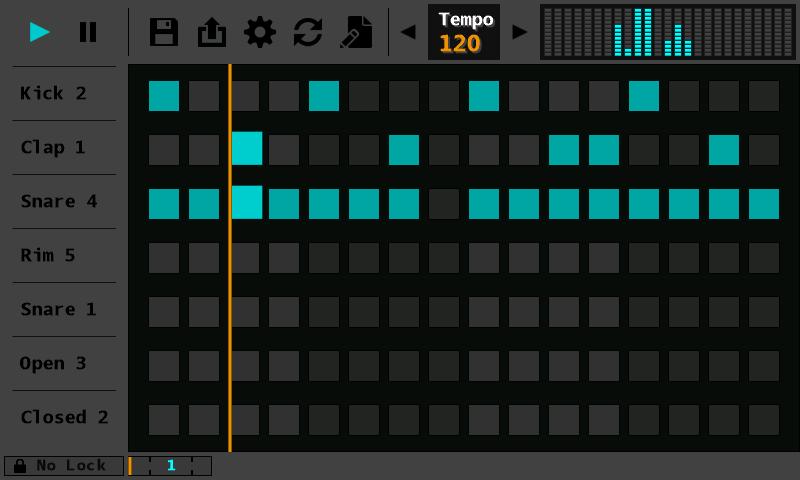
Task: Open settings with the gear icon
Action: click(260, 32)
